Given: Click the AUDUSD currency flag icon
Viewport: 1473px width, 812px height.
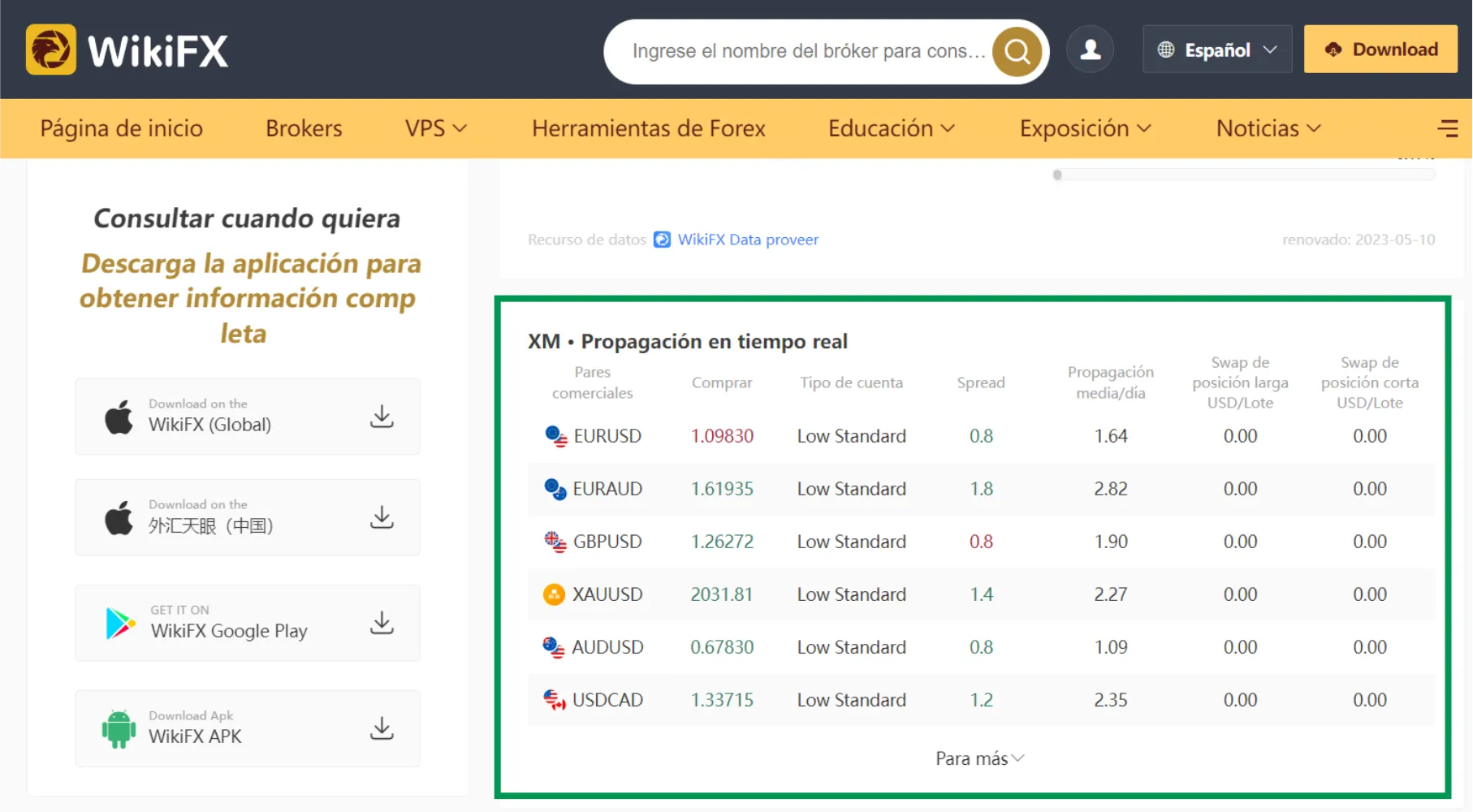Looking at the screenshot, I should (554, 647).
